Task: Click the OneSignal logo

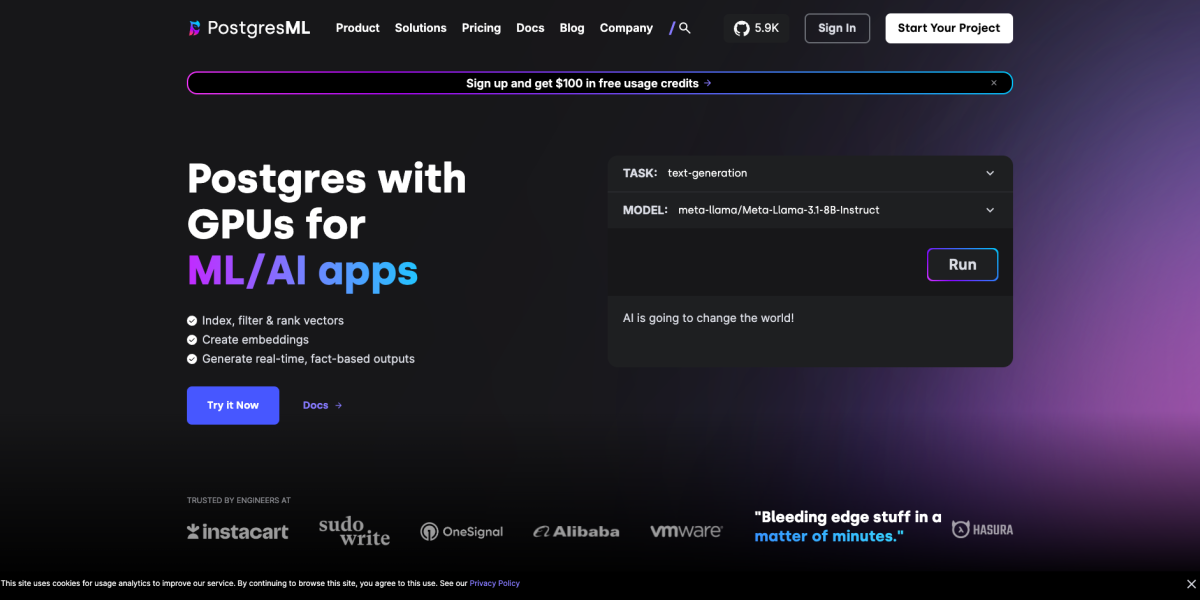Action: (461, 532)
